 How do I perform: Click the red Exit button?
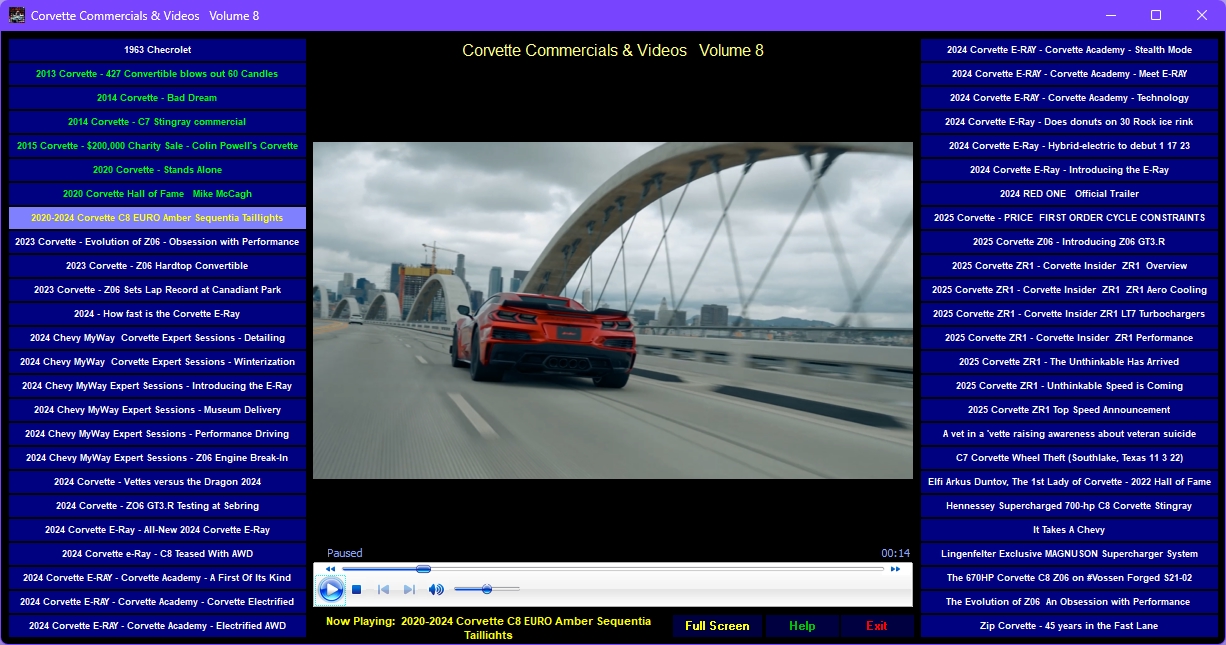point(877,626)
